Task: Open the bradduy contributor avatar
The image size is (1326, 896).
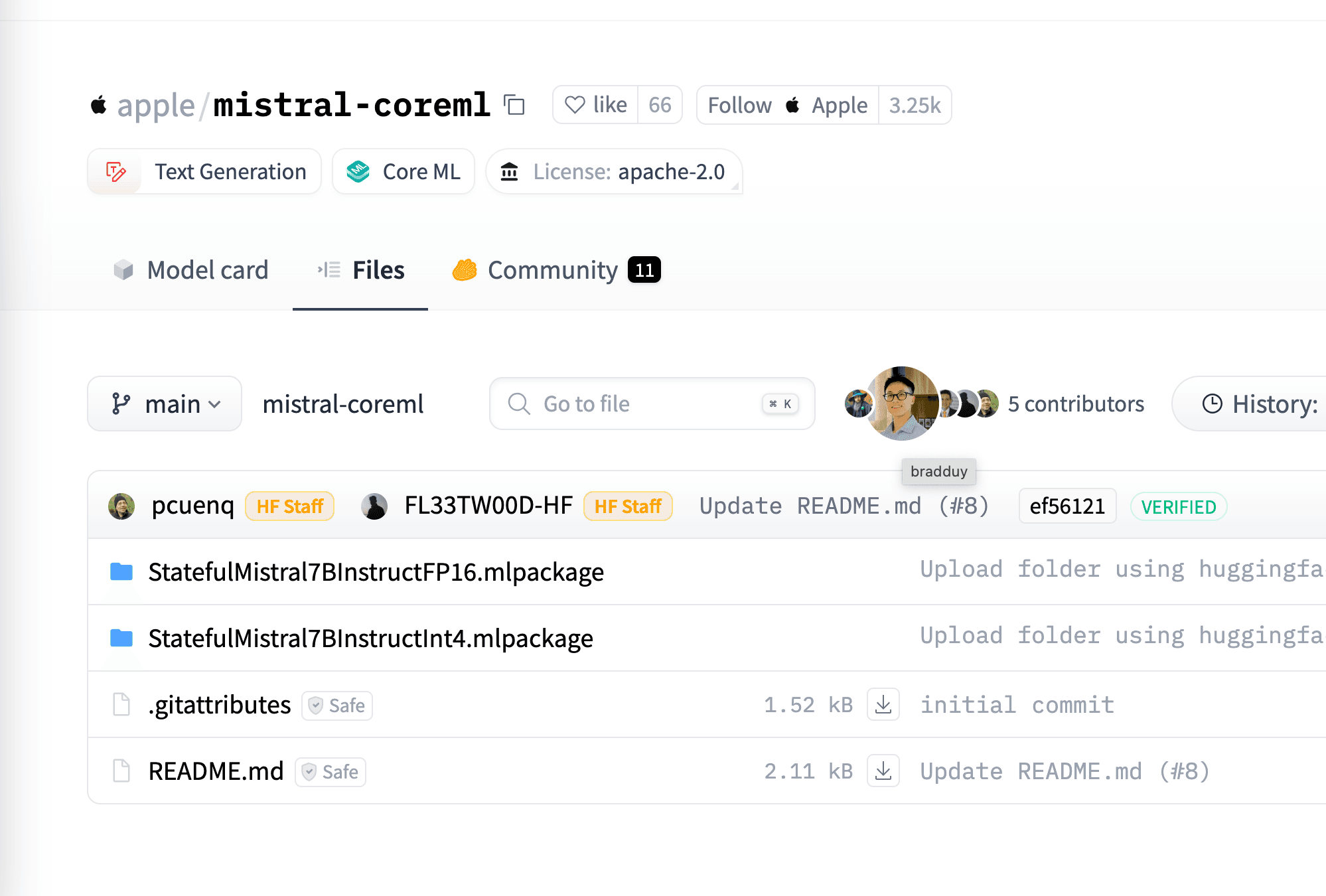Action: 901,403
